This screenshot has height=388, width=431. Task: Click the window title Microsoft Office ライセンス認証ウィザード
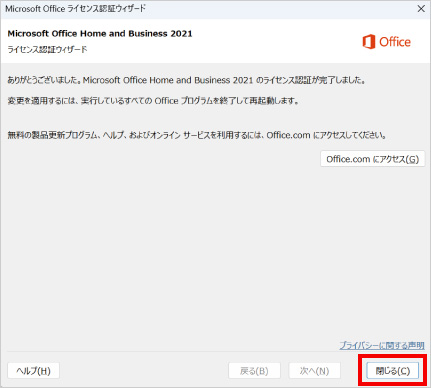pos(76,9)
